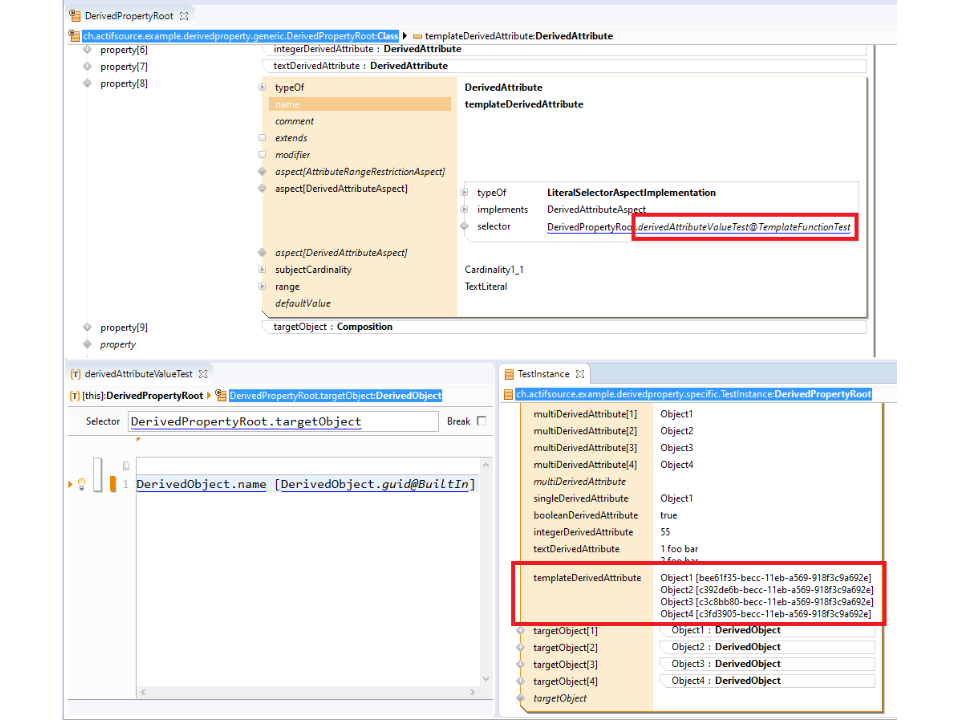This screenshot has height=720, width=960.
Task: Click the template icon before [this]:DerivedPropertyRoot
Action: click(73, 396)
